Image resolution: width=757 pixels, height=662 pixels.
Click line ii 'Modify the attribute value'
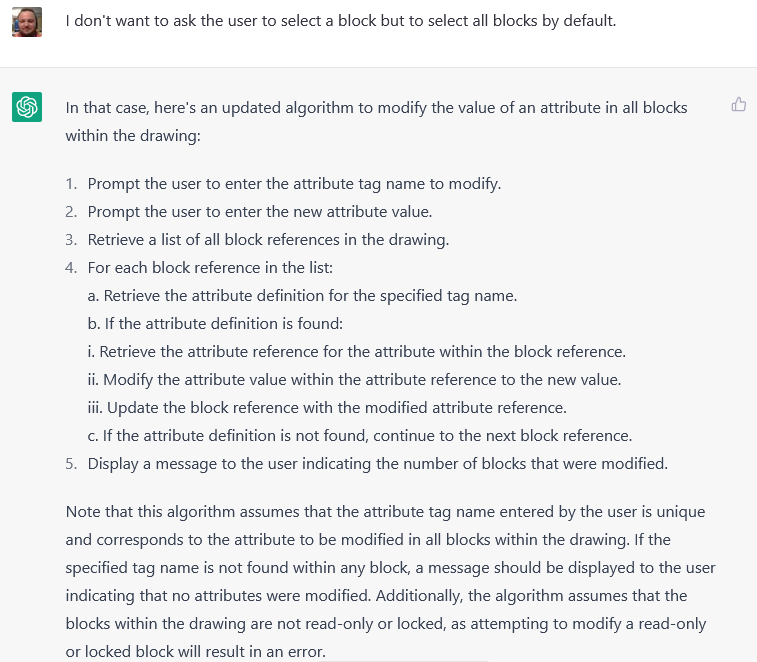[354, 380]
